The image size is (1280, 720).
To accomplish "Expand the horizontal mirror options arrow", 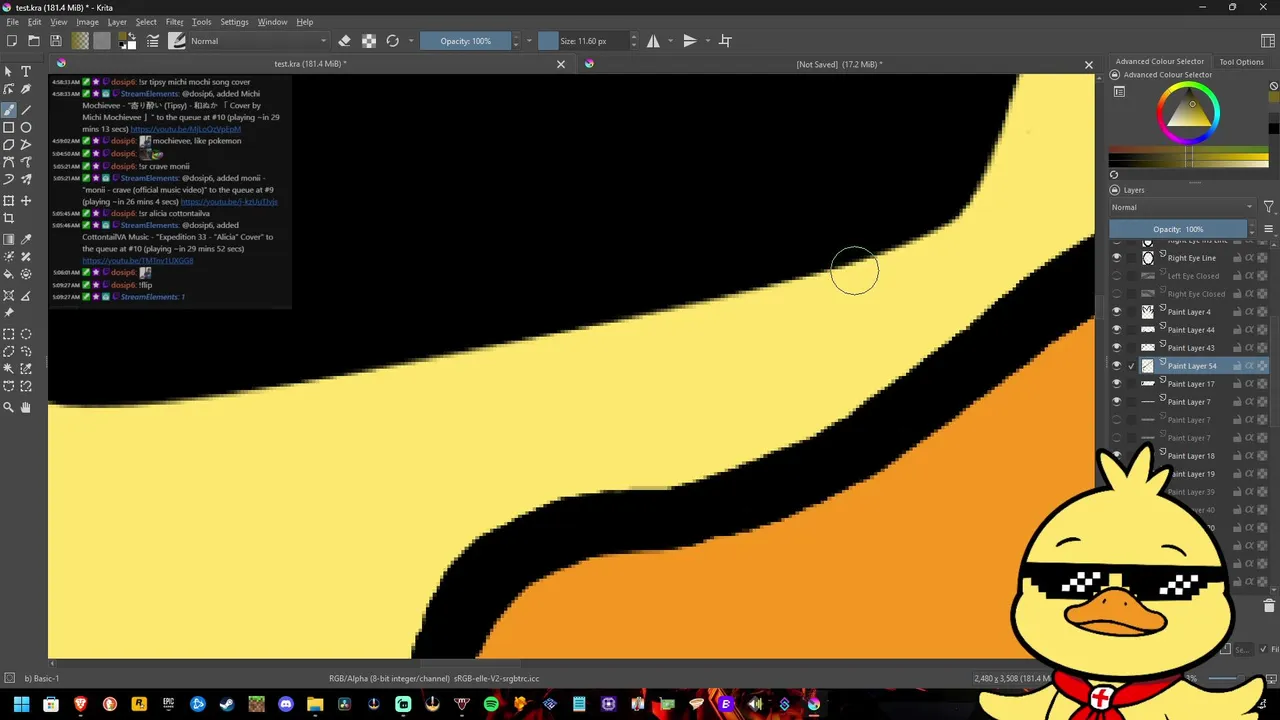I will 670,41.
